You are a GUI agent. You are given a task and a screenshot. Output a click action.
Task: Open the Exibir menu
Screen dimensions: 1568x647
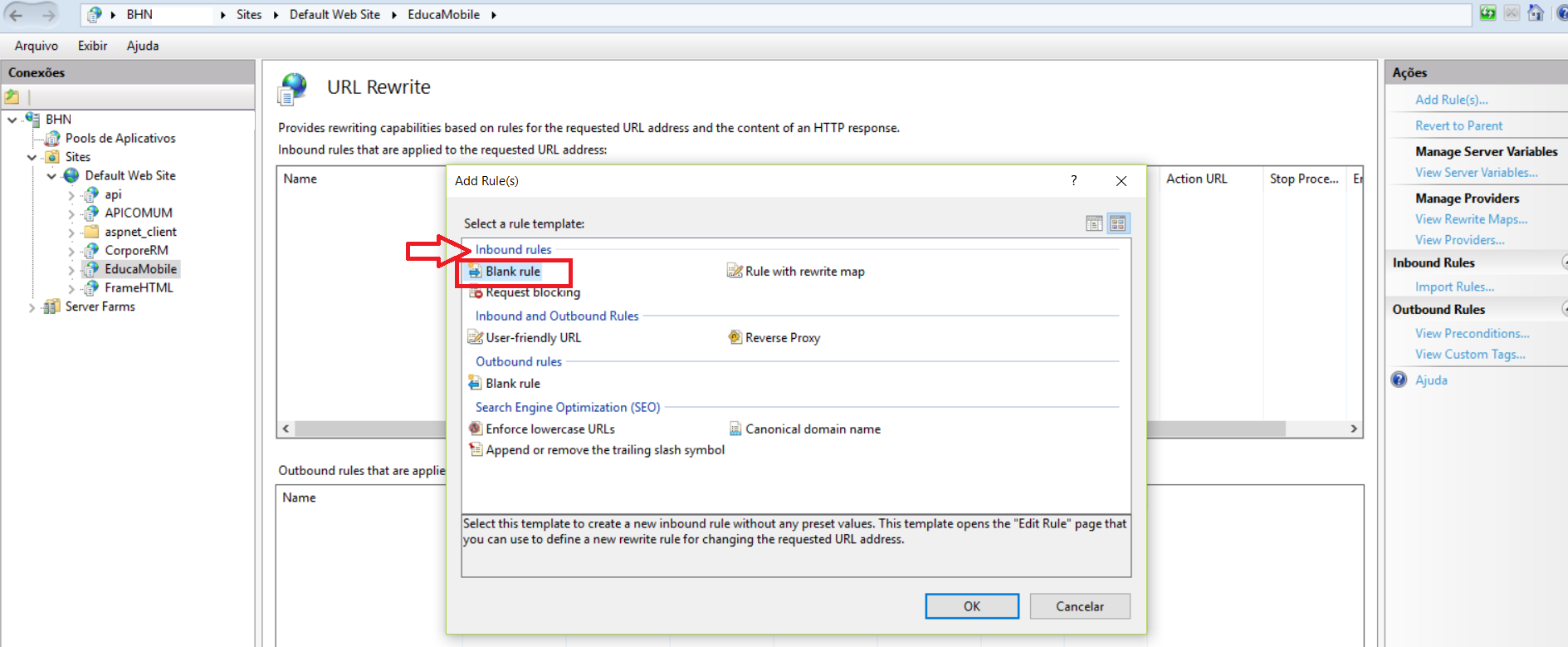92,46
